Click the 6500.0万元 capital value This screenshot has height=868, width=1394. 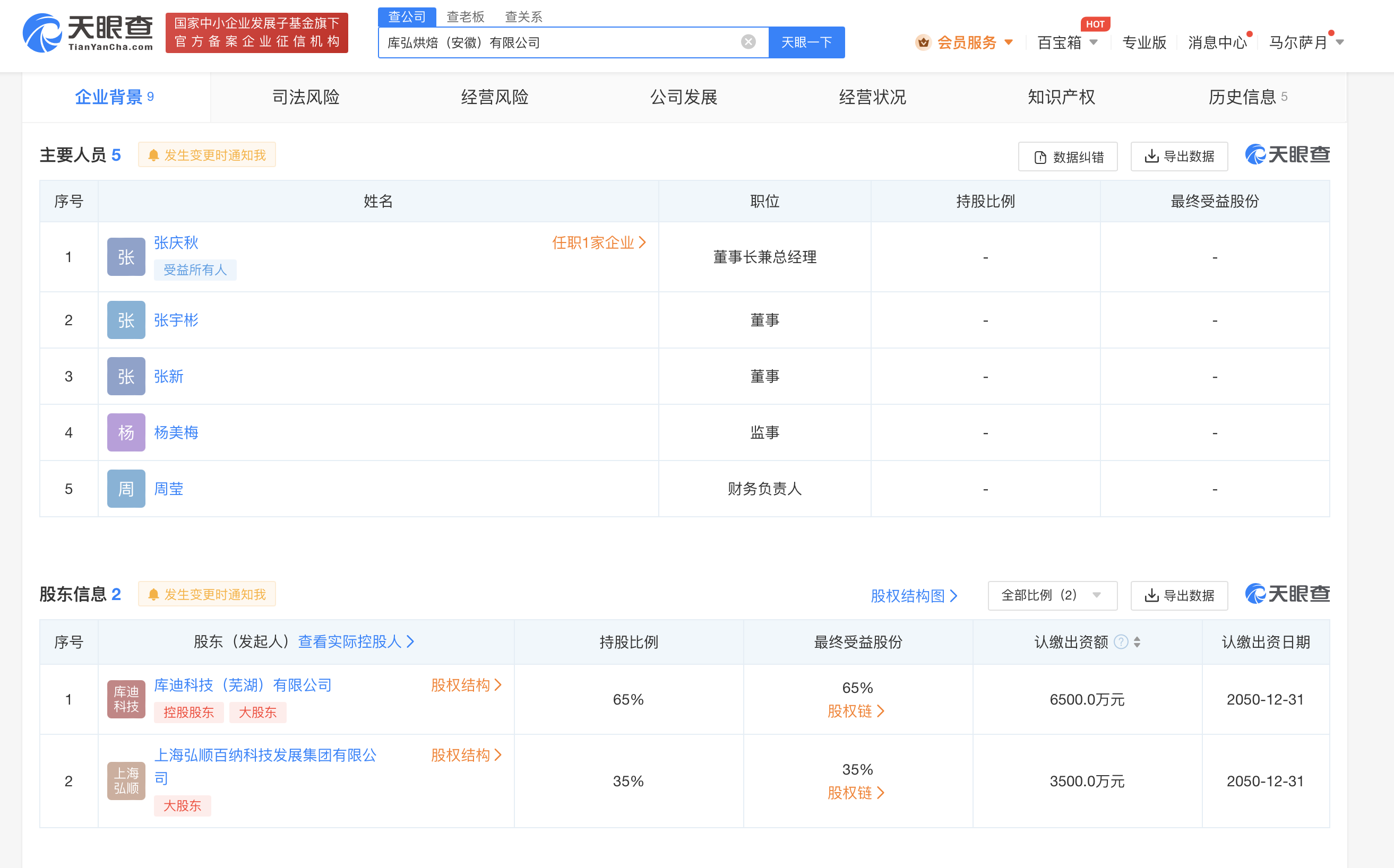pyautogui.click(x=1087, y=700)
